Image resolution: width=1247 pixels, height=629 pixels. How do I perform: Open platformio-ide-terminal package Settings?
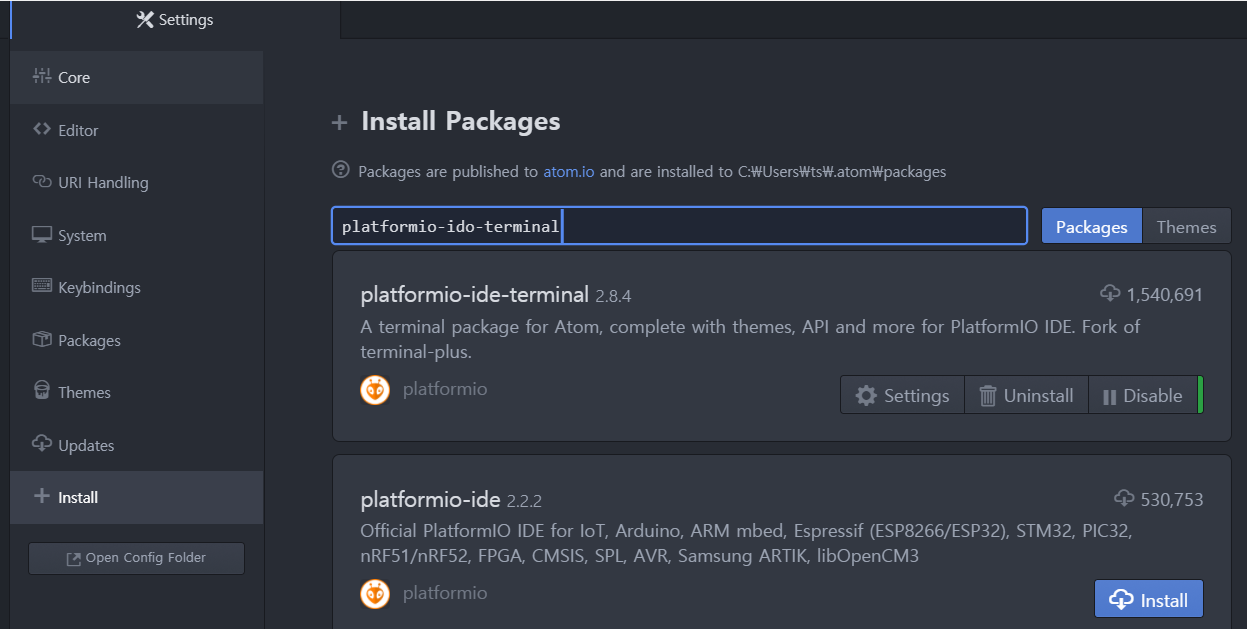click(902, 395)
